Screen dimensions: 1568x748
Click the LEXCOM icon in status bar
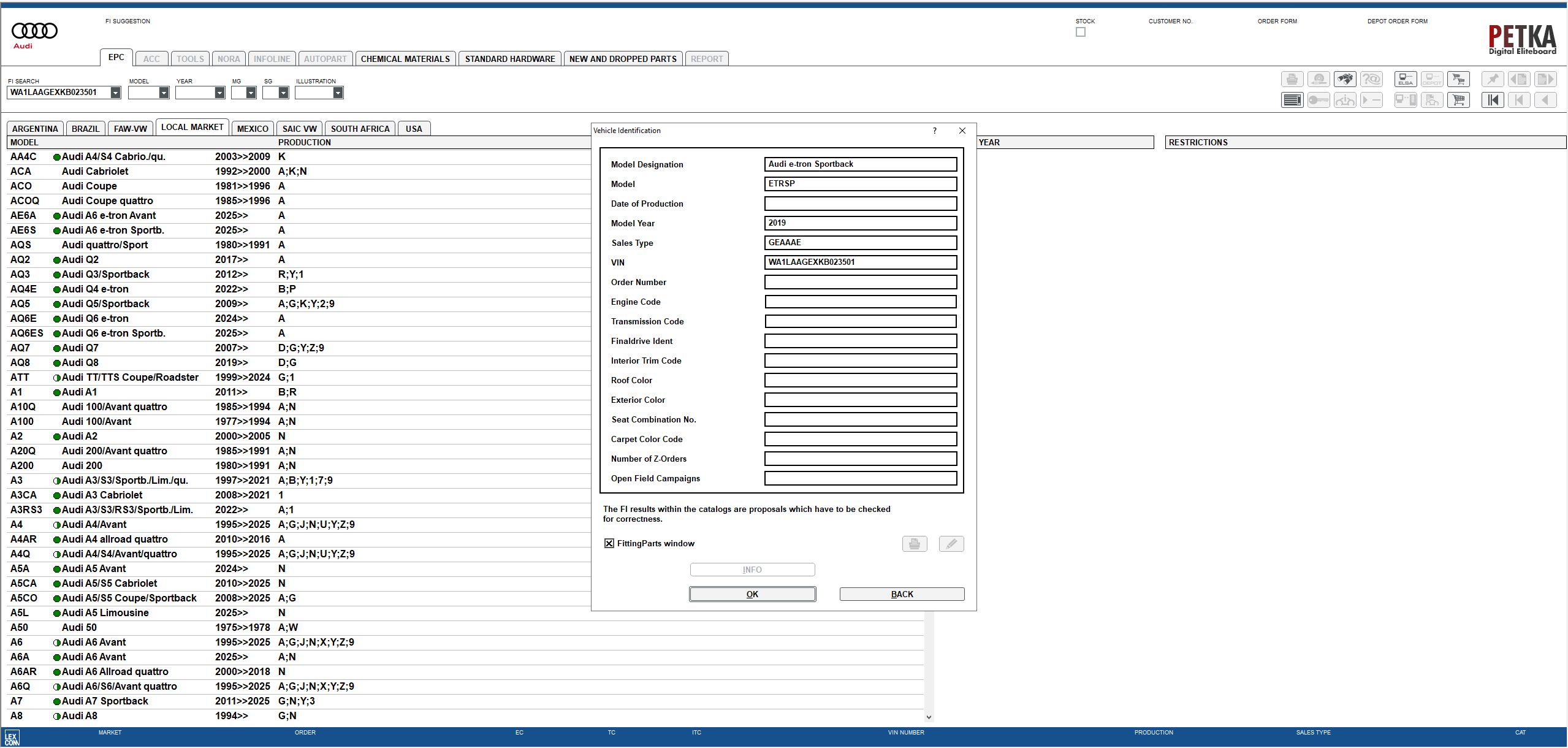point(12,738)
